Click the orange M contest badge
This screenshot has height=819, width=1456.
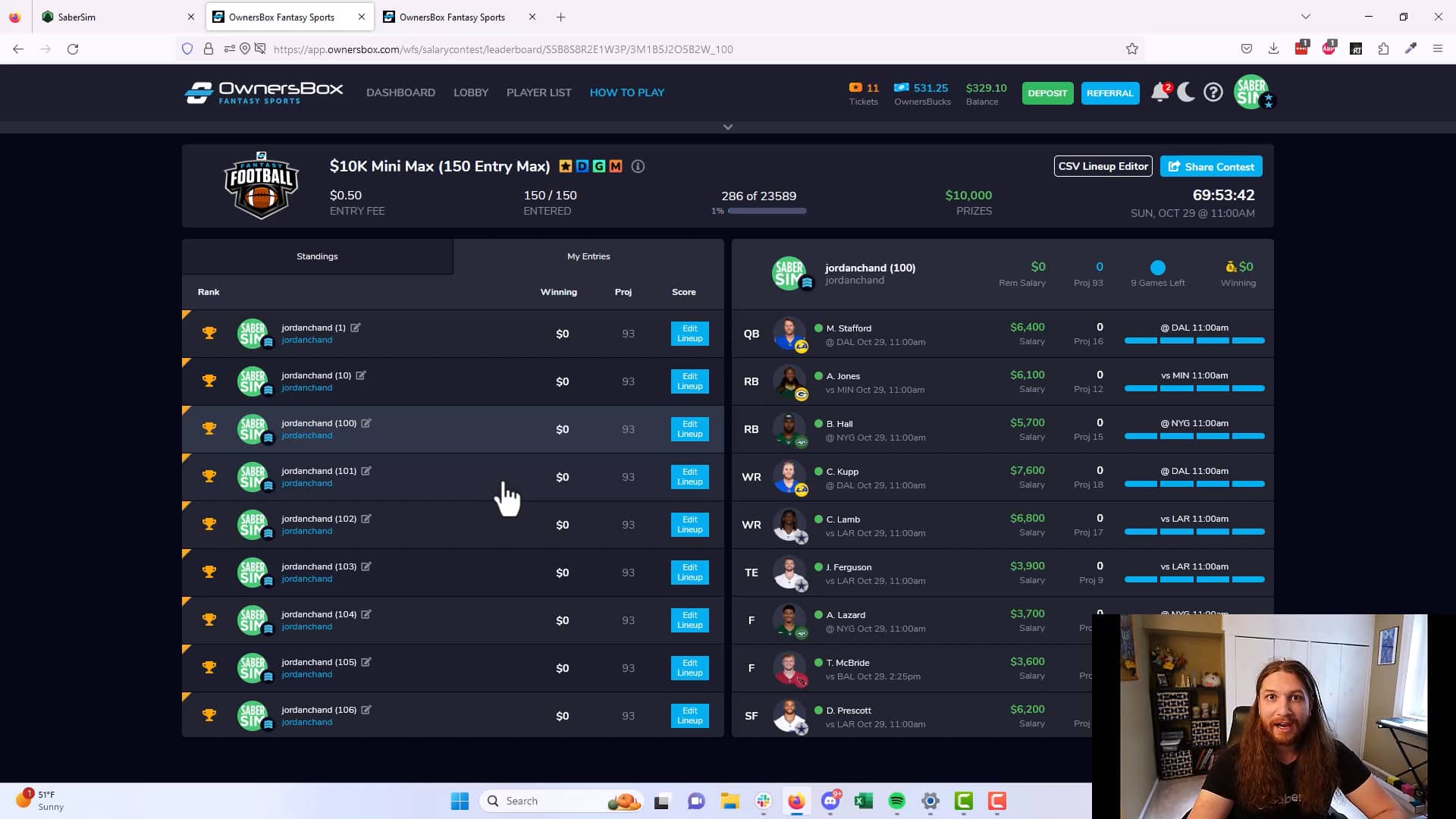[x=616, y=165]
